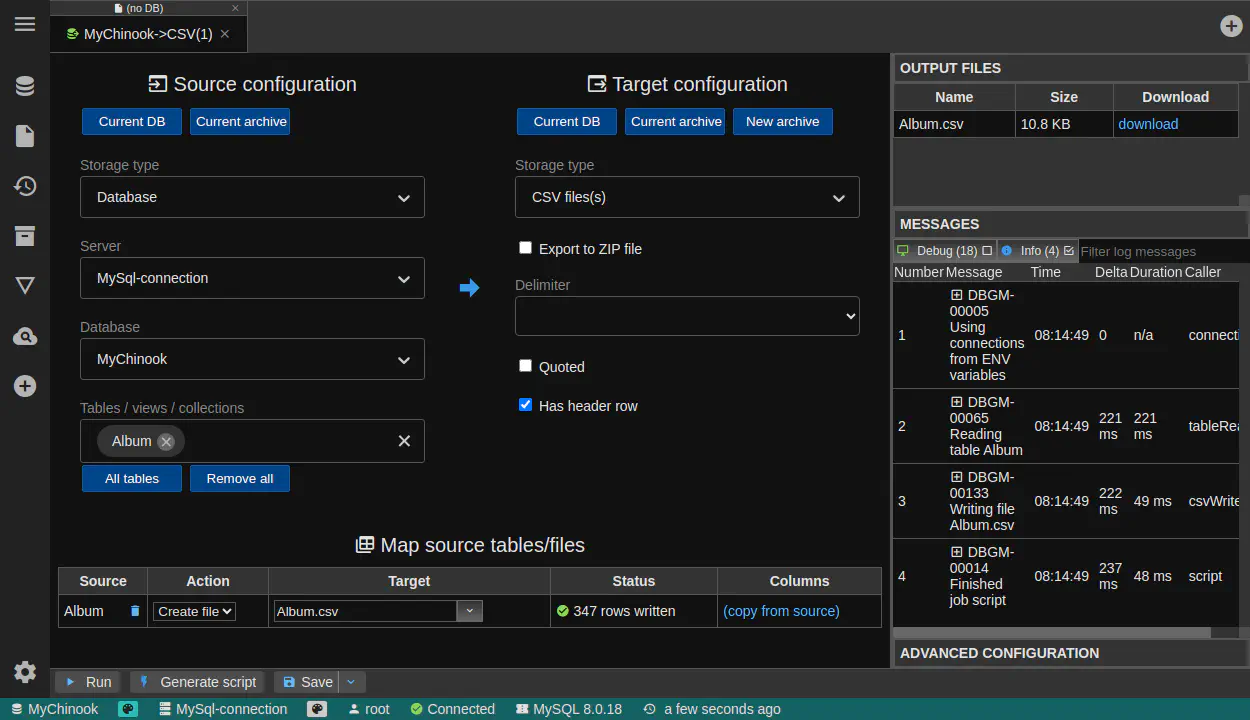Enable Export to ZIP file checkbox
Screen dimensions: 1250x720
[x=525, y=248]
